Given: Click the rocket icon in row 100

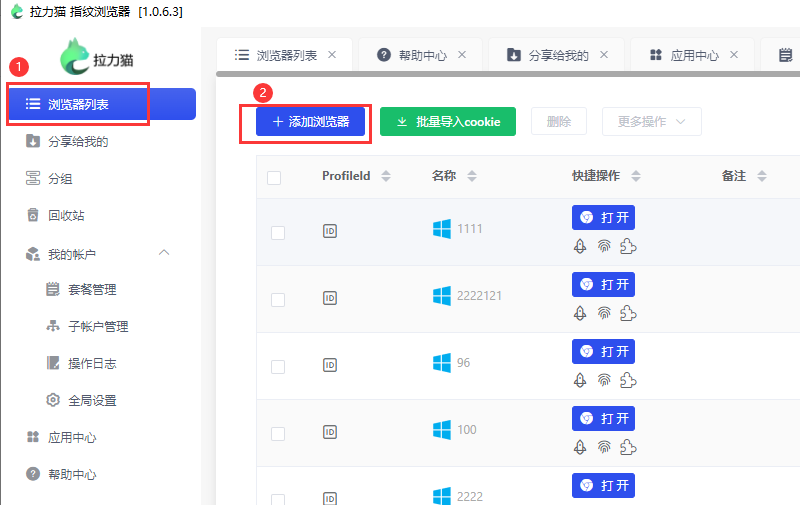Looking at the screenshot, I should tap(580, 447).
